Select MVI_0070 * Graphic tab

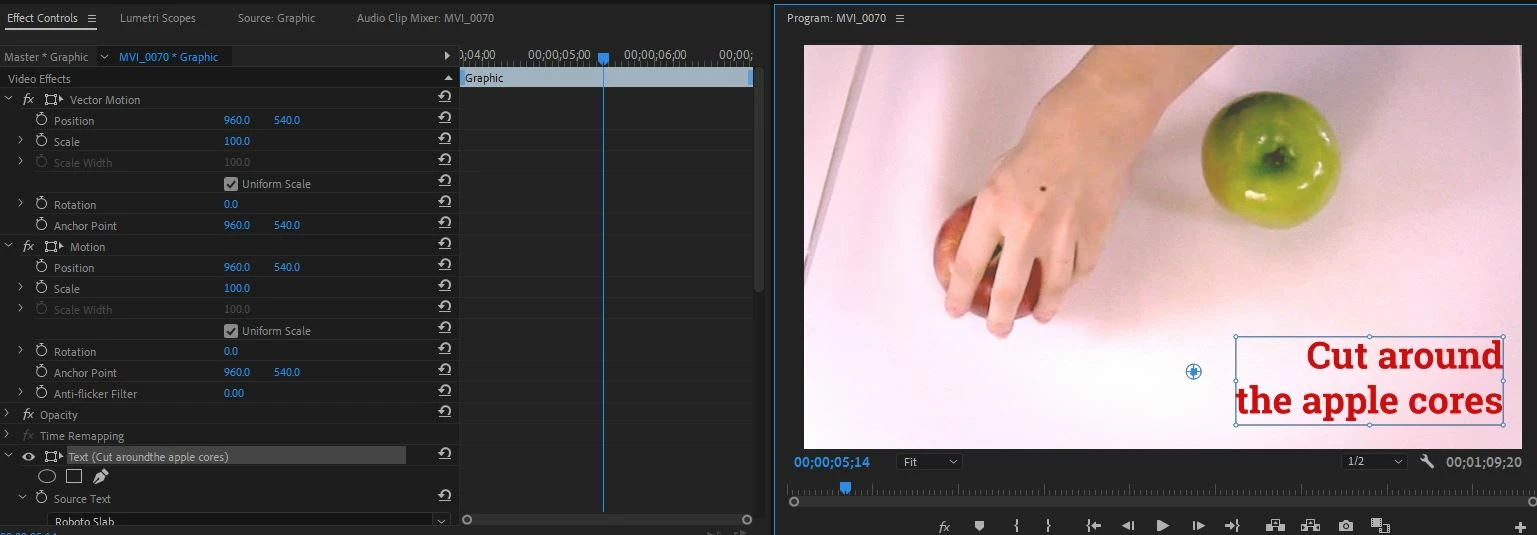pos(168,57)
